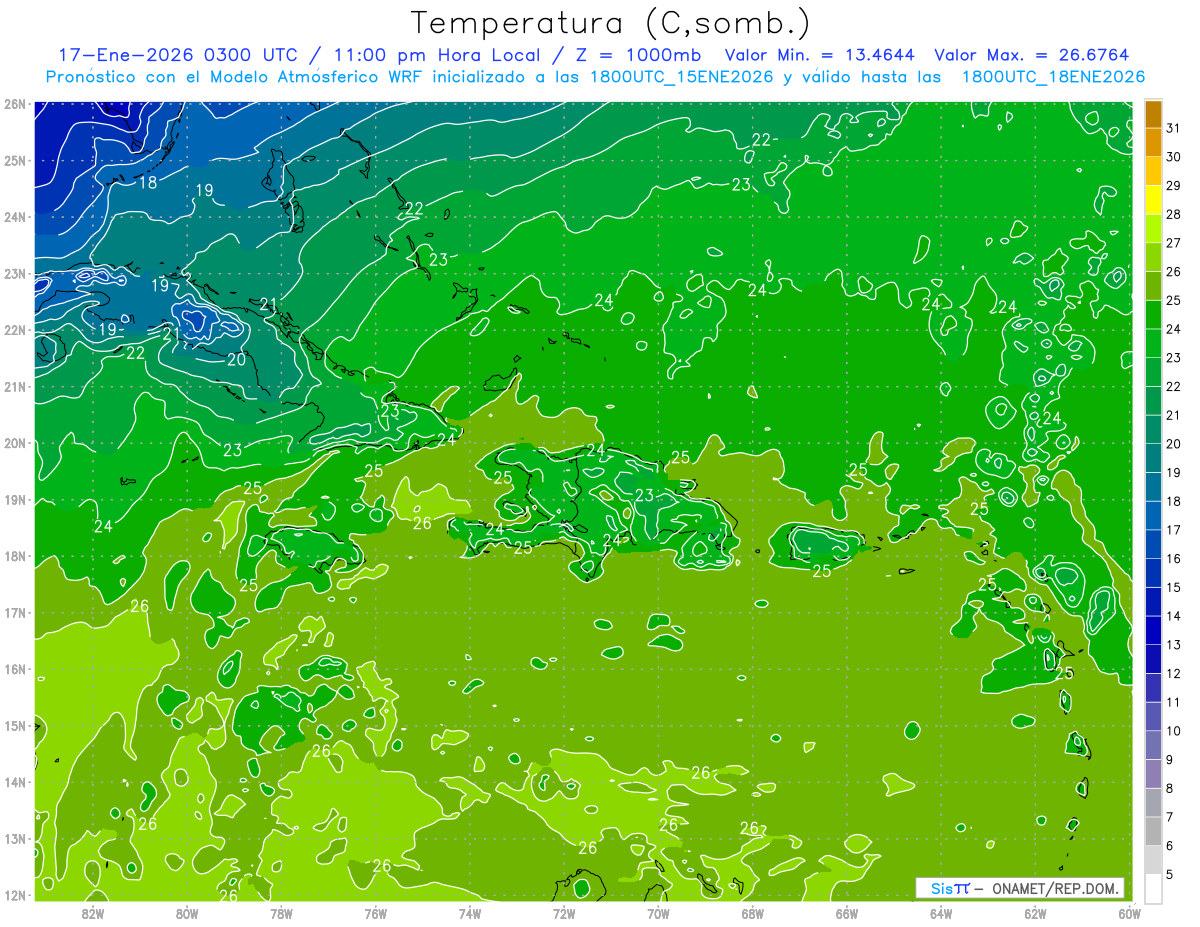This screenshot has height=927, width=1200.
Task: Select the valid-until time "1800UTC_18ENE2026"
Action: click(1052, 77)
